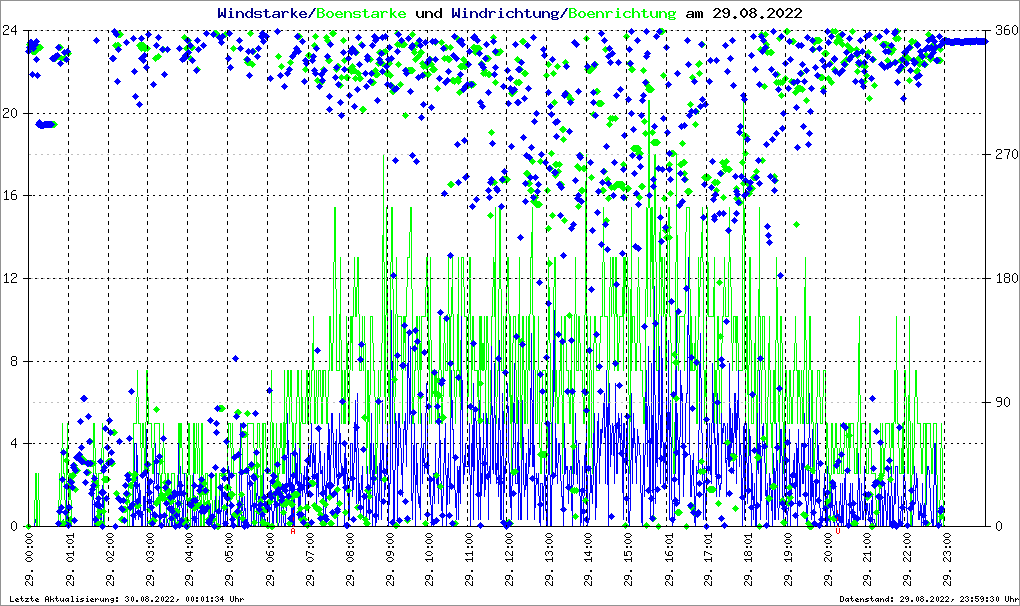Click the "29. 15:00" time axis label
Image resolution: width=1020 pixels, height=606 pixels.
coord(628,560)
